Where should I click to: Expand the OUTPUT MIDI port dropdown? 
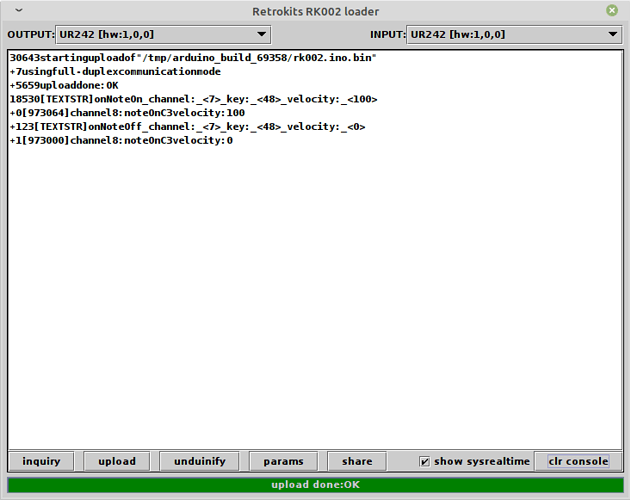(x=162, y=34)
